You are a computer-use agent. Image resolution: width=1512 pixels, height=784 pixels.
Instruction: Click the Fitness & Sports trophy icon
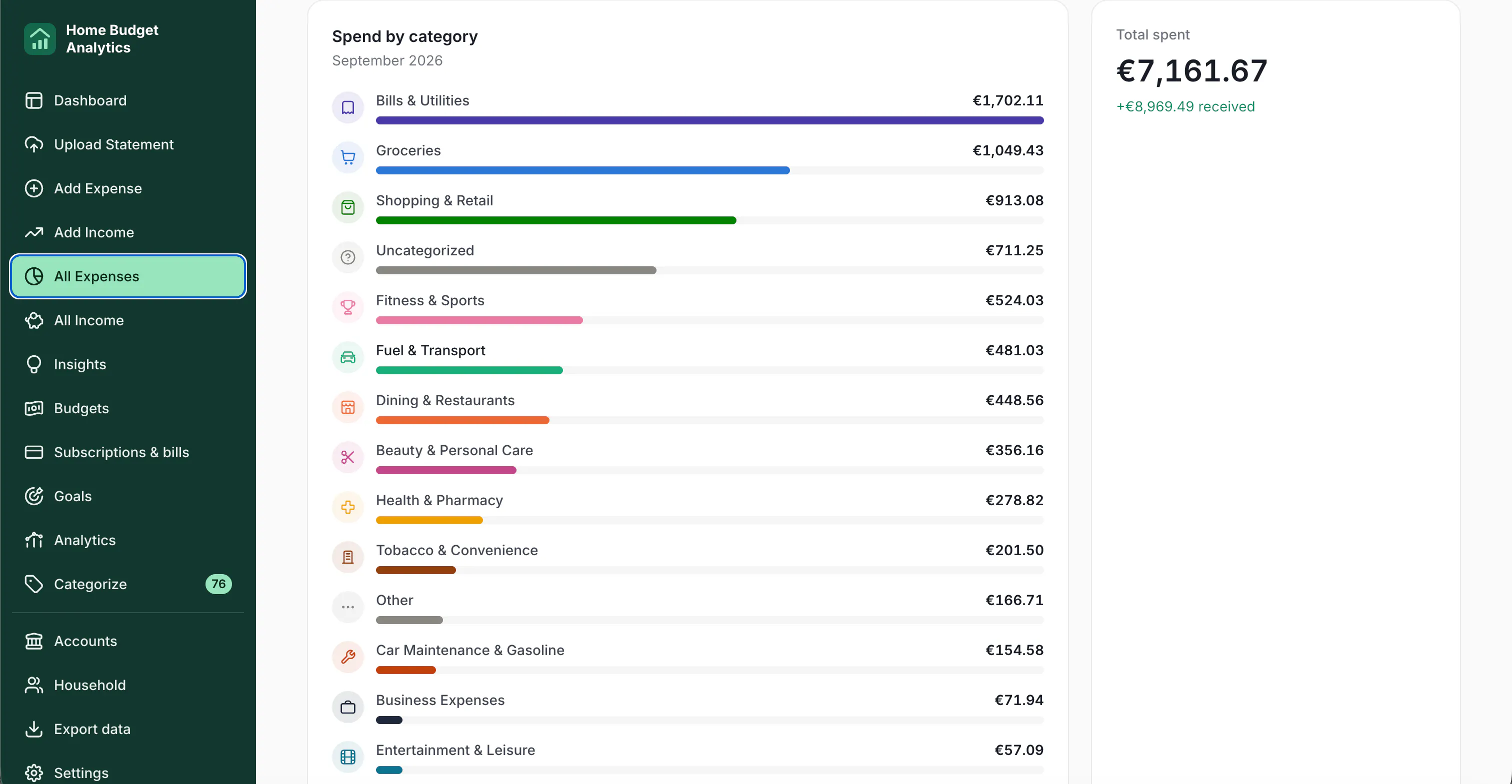[x=348, y=307]
